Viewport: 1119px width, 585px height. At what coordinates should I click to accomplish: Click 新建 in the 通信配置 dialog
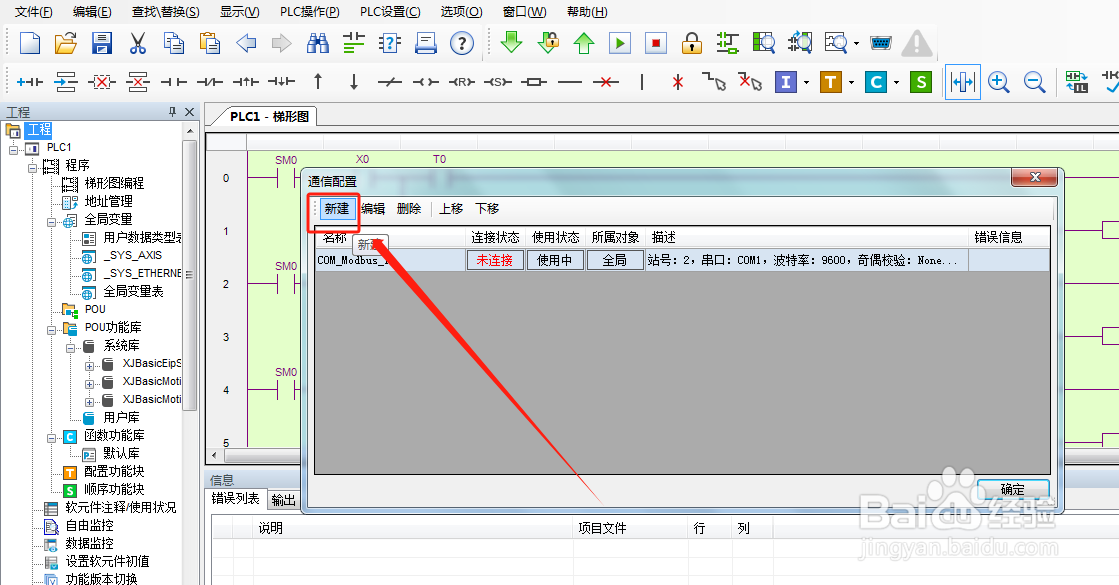point(335,208)
